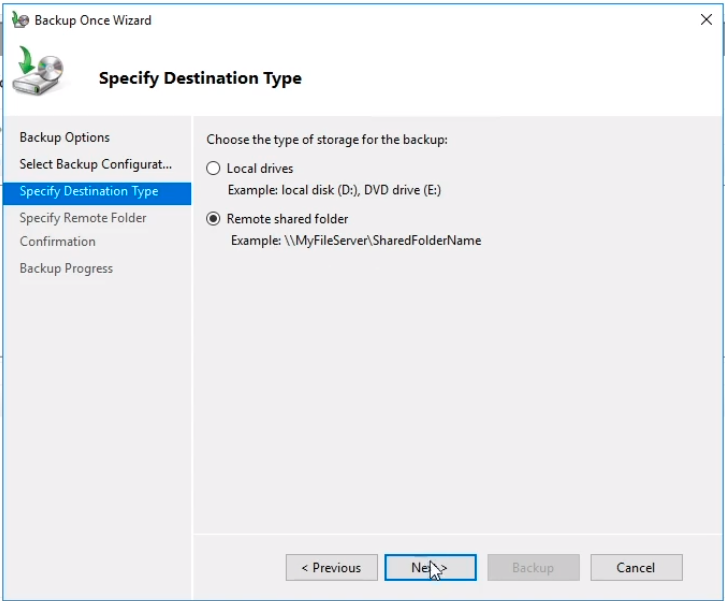Click the Backup Once Wizard title text
The width and height of the screenshot is (725, 601).
click(93, 20)
